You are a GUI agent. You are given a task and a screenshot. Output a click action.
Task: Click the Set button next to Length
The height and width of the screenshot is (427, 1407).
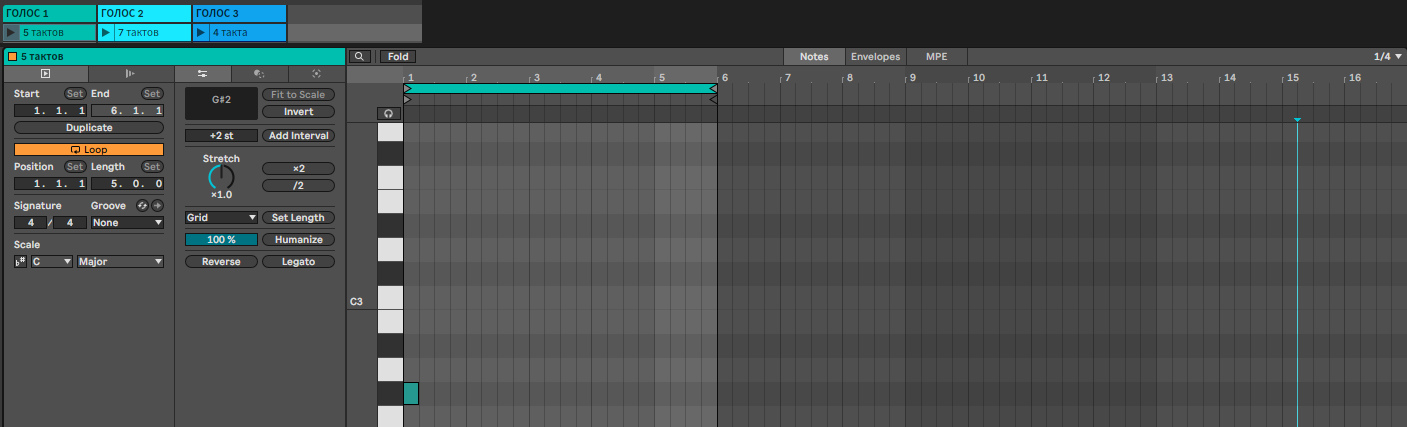(152, 167)
